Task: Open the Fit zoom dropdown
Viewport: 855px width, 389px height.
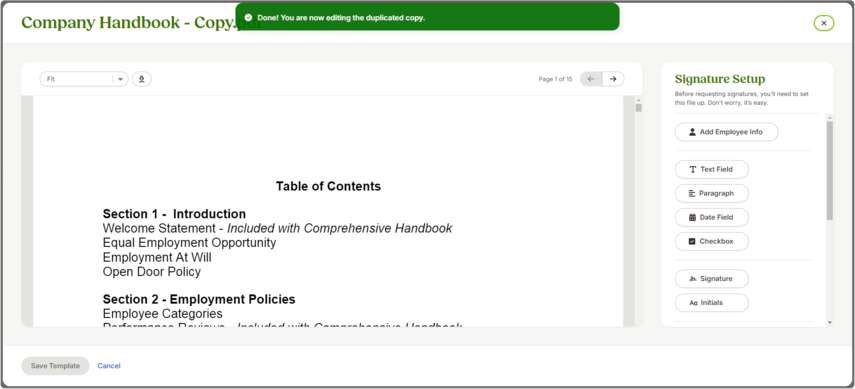Action: [84, 79]
